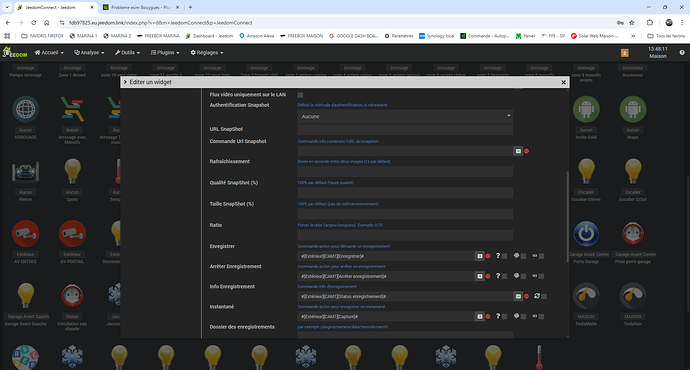Viewport: 690px width, 370px height.
Task: Toggle the Editer un widget header chevron
Action: point(125,82)
